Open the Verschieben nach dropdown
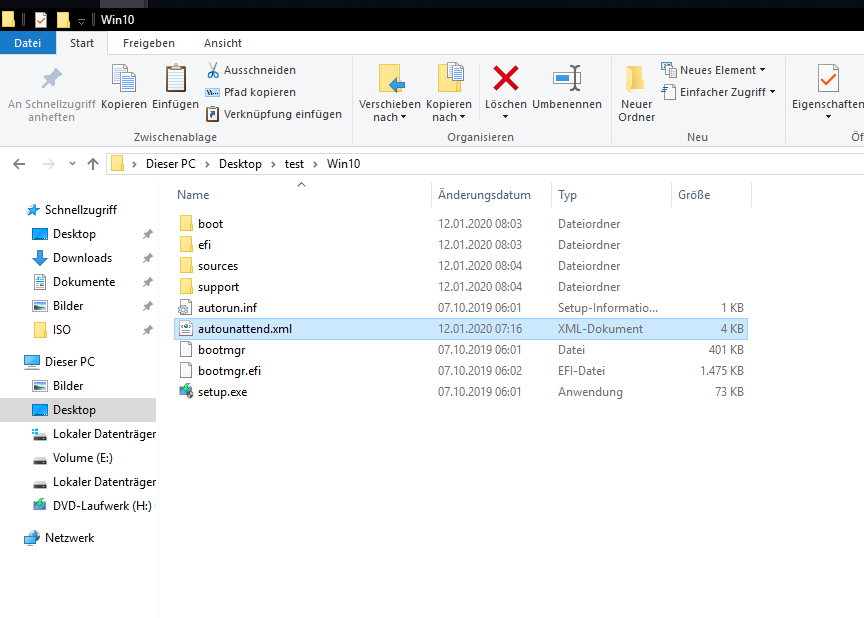Image resolution: width=864 pixels, height=618 pixels. point(403,117)
